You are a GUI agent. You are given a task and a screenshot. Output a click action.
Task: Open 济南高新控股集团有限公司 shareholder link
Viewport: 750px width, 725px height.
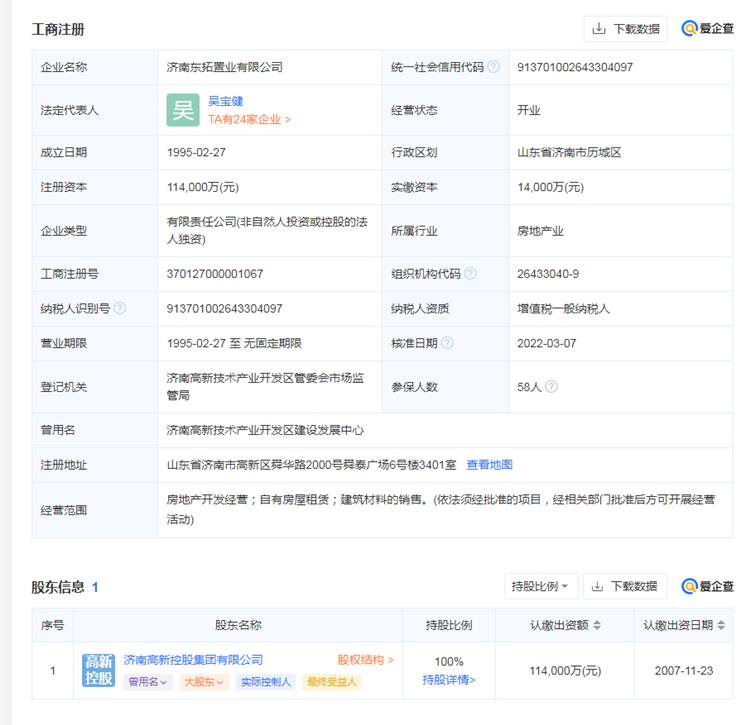(193, 660)
